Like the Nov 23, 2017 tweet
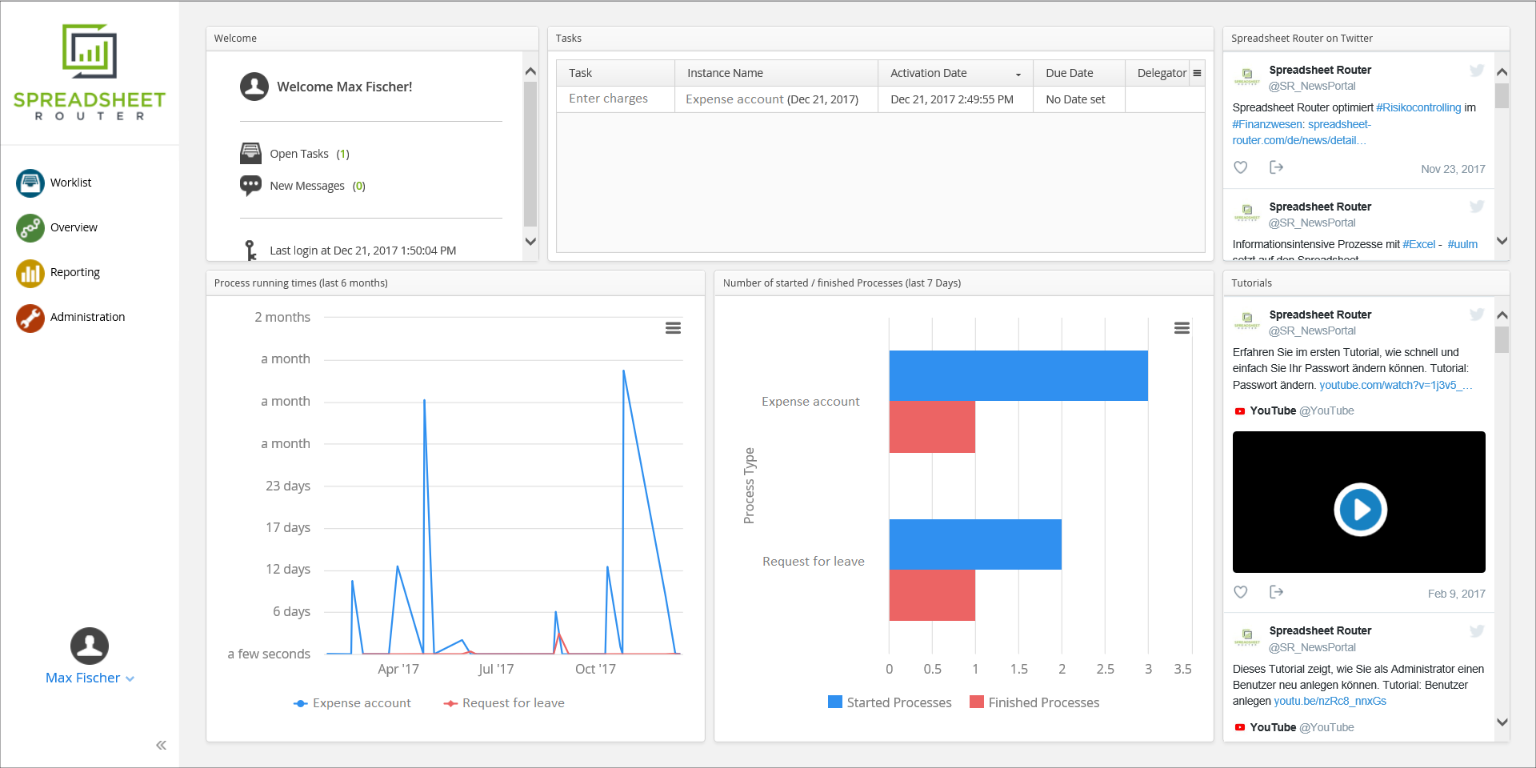Image resolution: width=1536 pixels, height=768 pixels. (x=1240, y=167)
